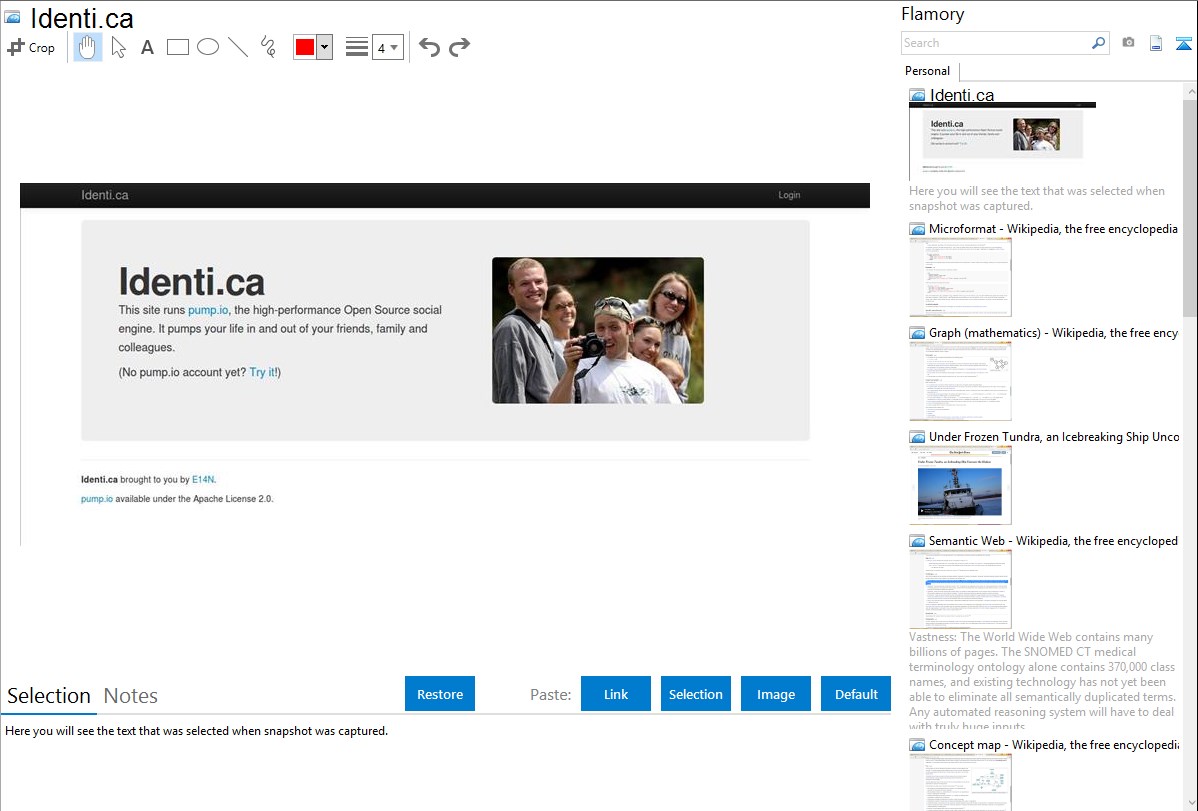Click the scrollbar down arrow in the sidebar
The image size is (1198, 811).
1190,803
